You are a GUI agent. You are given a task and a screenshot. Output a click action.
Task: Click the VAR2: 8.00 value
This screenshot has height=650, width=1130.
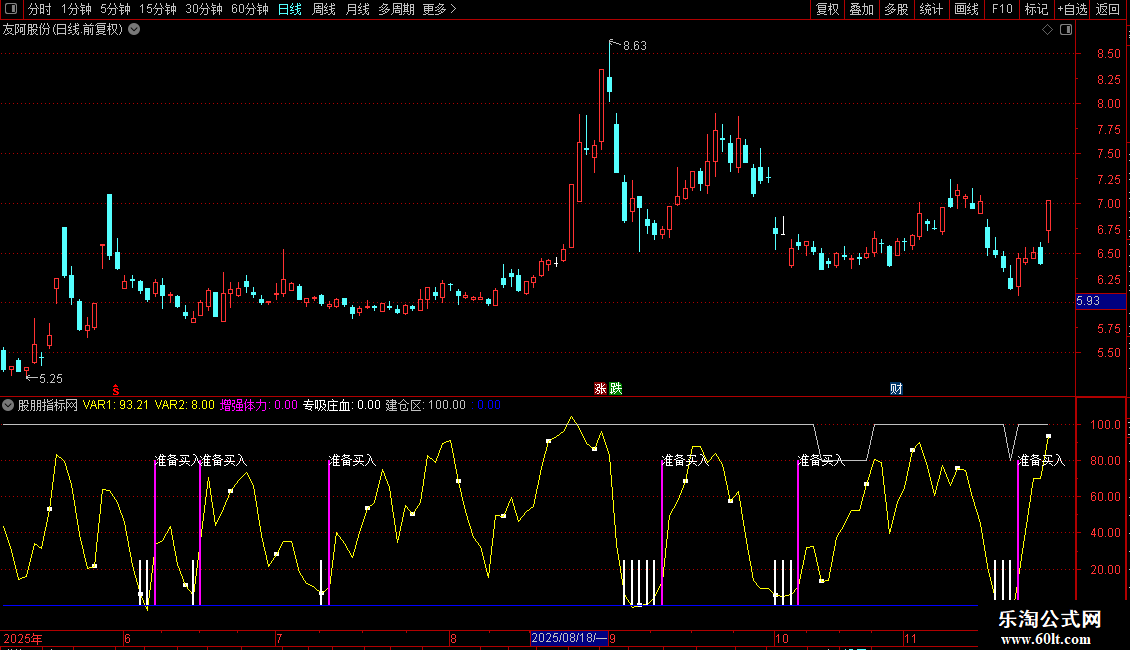pos(184,405)
